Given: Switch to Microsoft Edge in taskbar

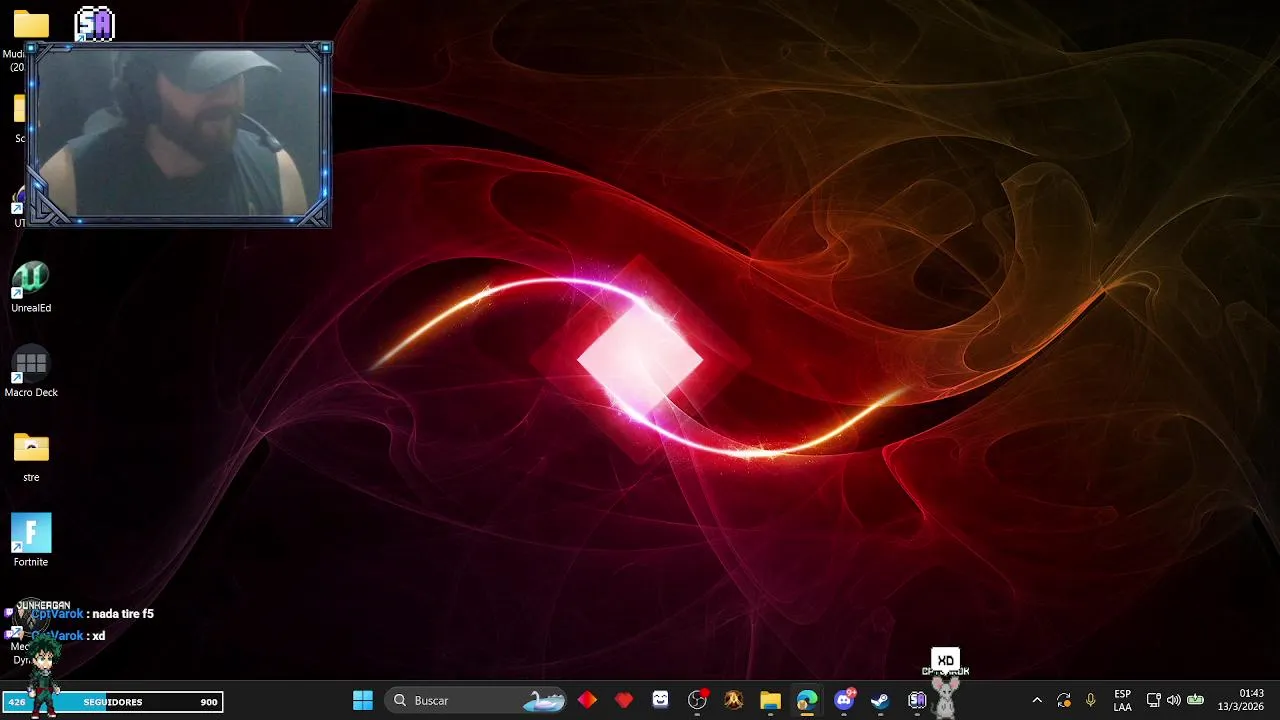Looking at the screenshot, I should 806,700.
